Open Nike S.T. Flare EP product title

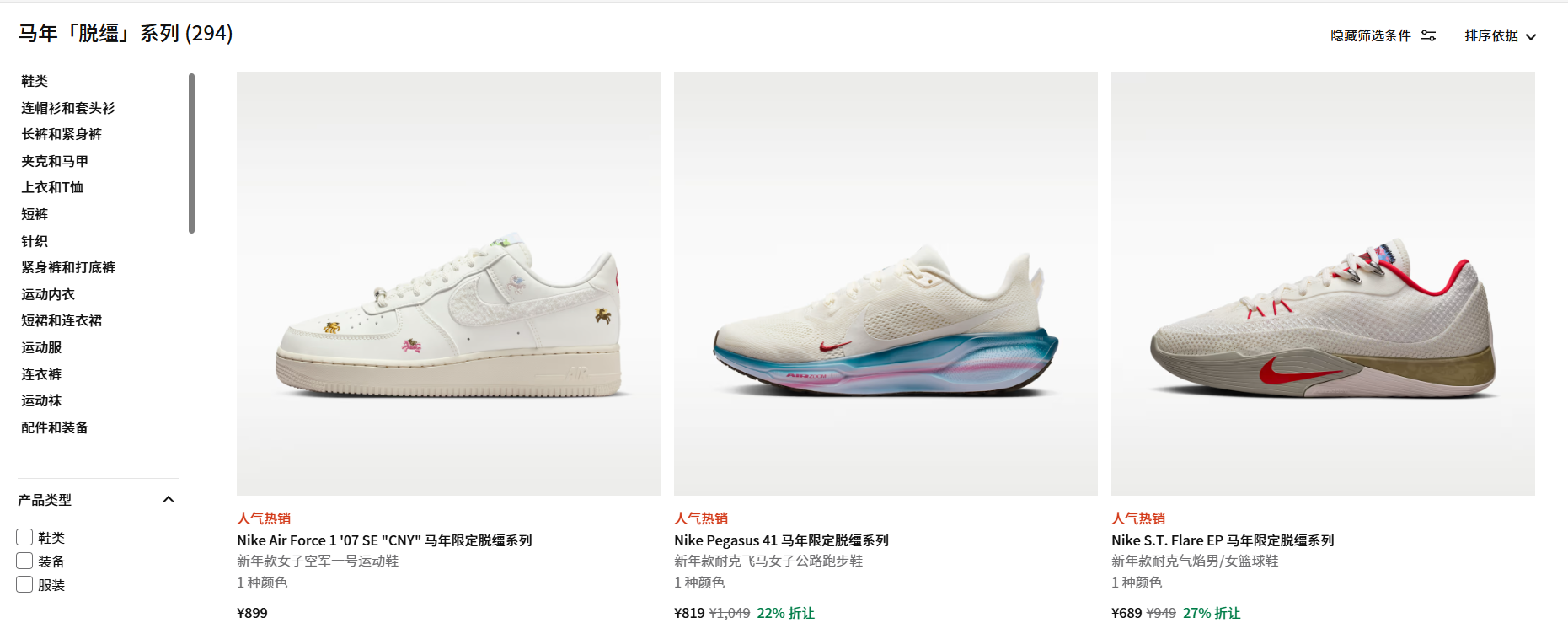pos(1223,540)
